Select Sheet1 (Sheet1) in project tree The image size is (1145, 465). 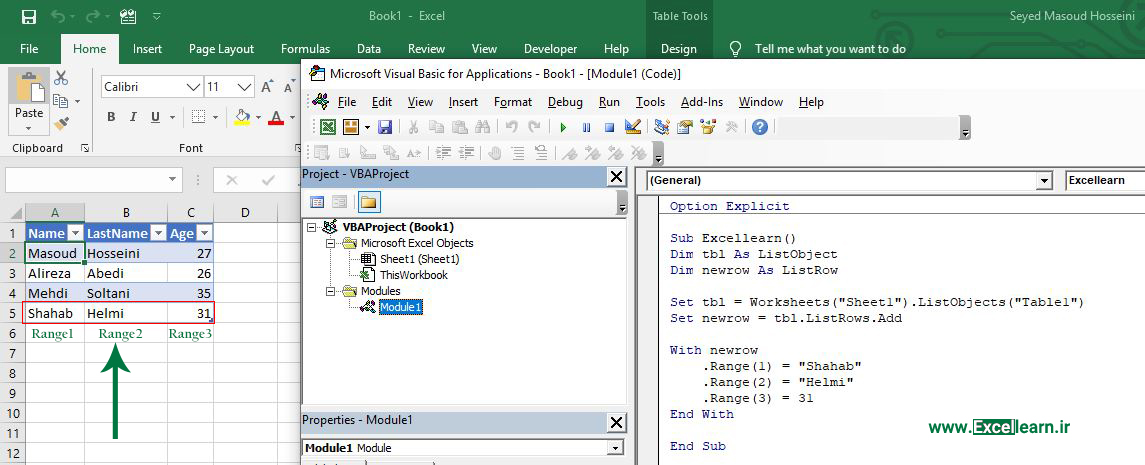tap(419, 259)
